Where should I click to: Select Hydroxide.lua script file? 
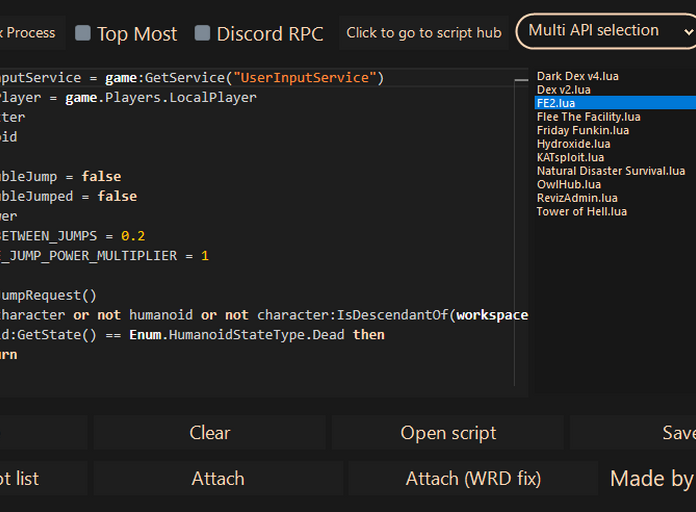coord(573,144)
